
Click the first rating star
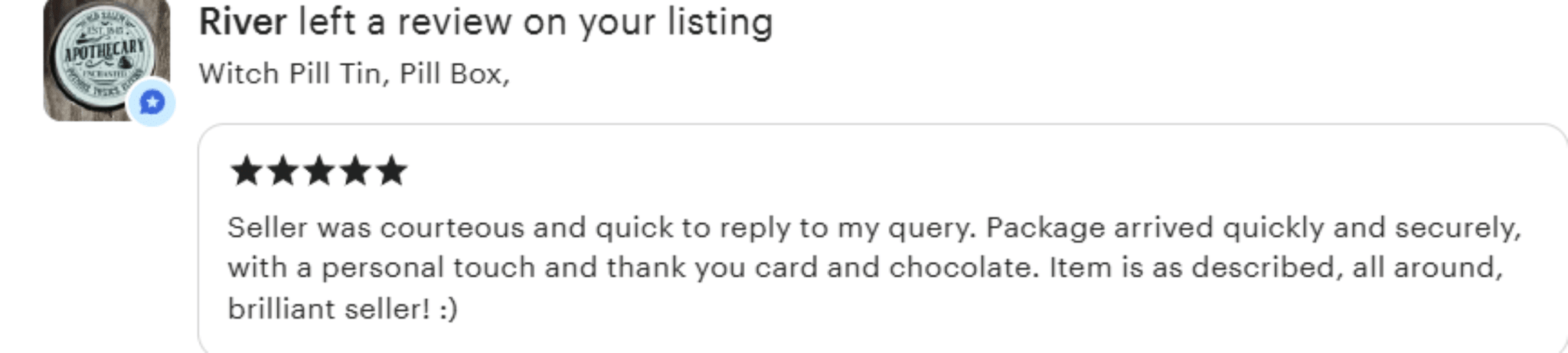click(247, 170)
